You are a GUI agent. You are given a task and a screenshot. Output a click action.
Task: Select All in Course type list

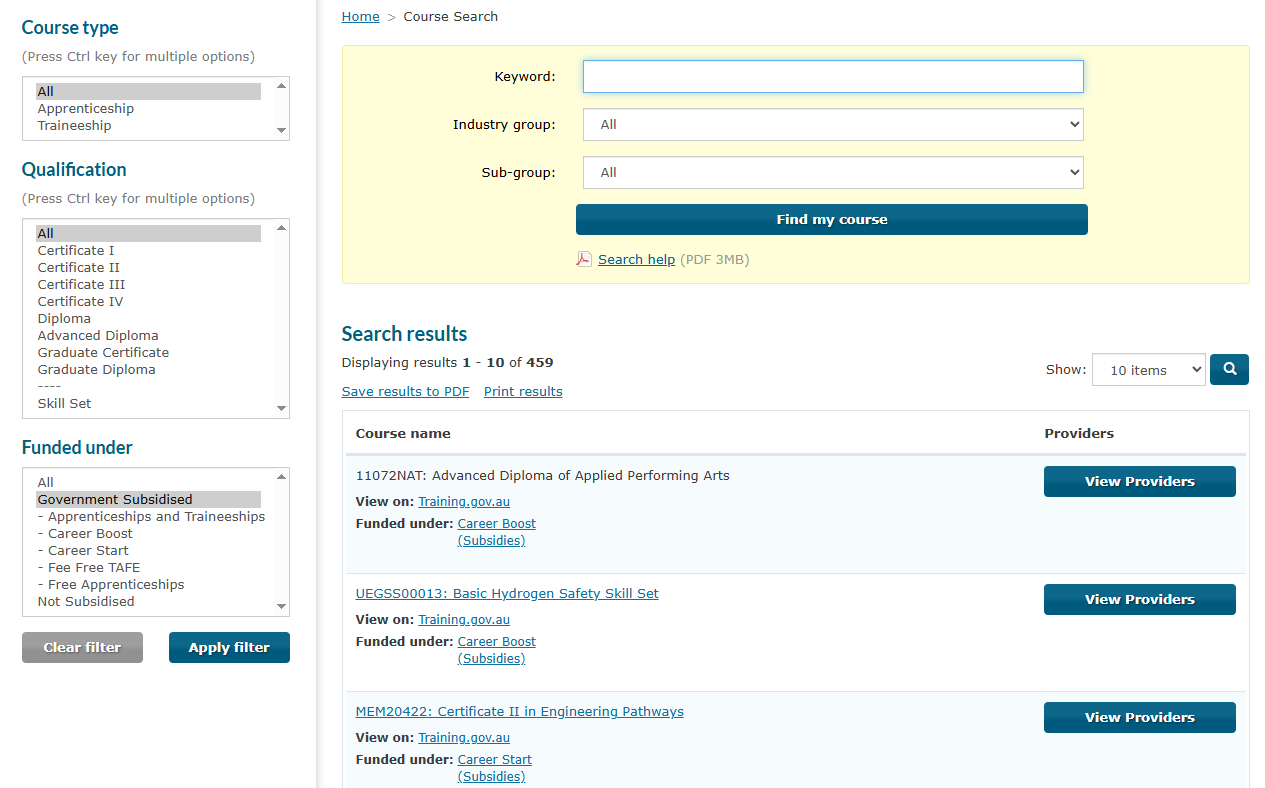tap(149, 92)
